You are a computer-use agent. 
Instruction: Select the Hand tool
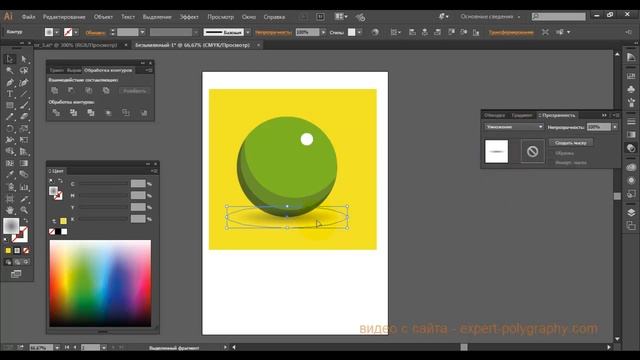click(x=10, y=210)
